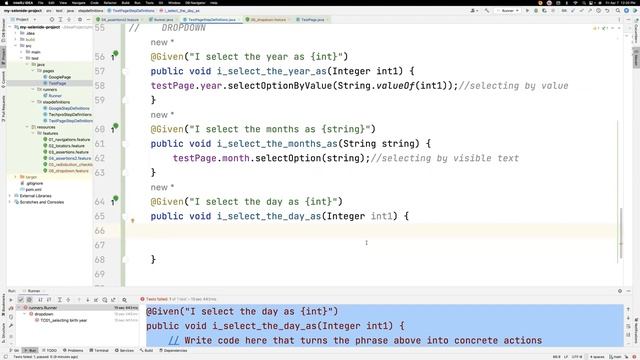Open the Navigate menu
Viewport: 640px width, 360px height.
click(78, 3)
